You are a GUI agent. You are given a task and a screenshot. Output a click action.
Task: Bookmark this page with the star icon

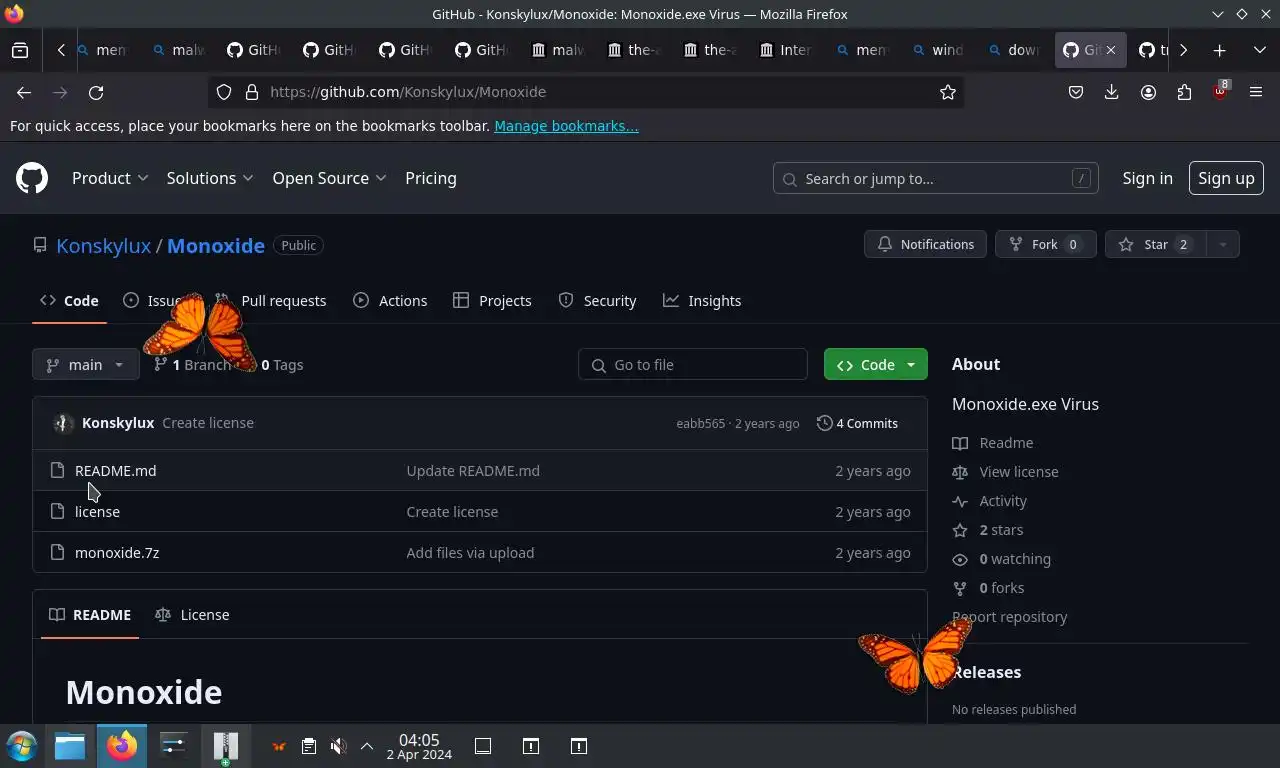[948, 92]
